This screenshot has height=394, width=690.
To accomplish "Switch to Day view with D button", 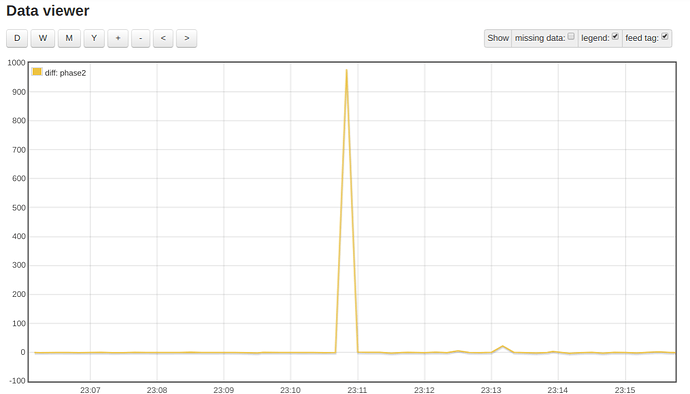I will [x=17, y=38].
